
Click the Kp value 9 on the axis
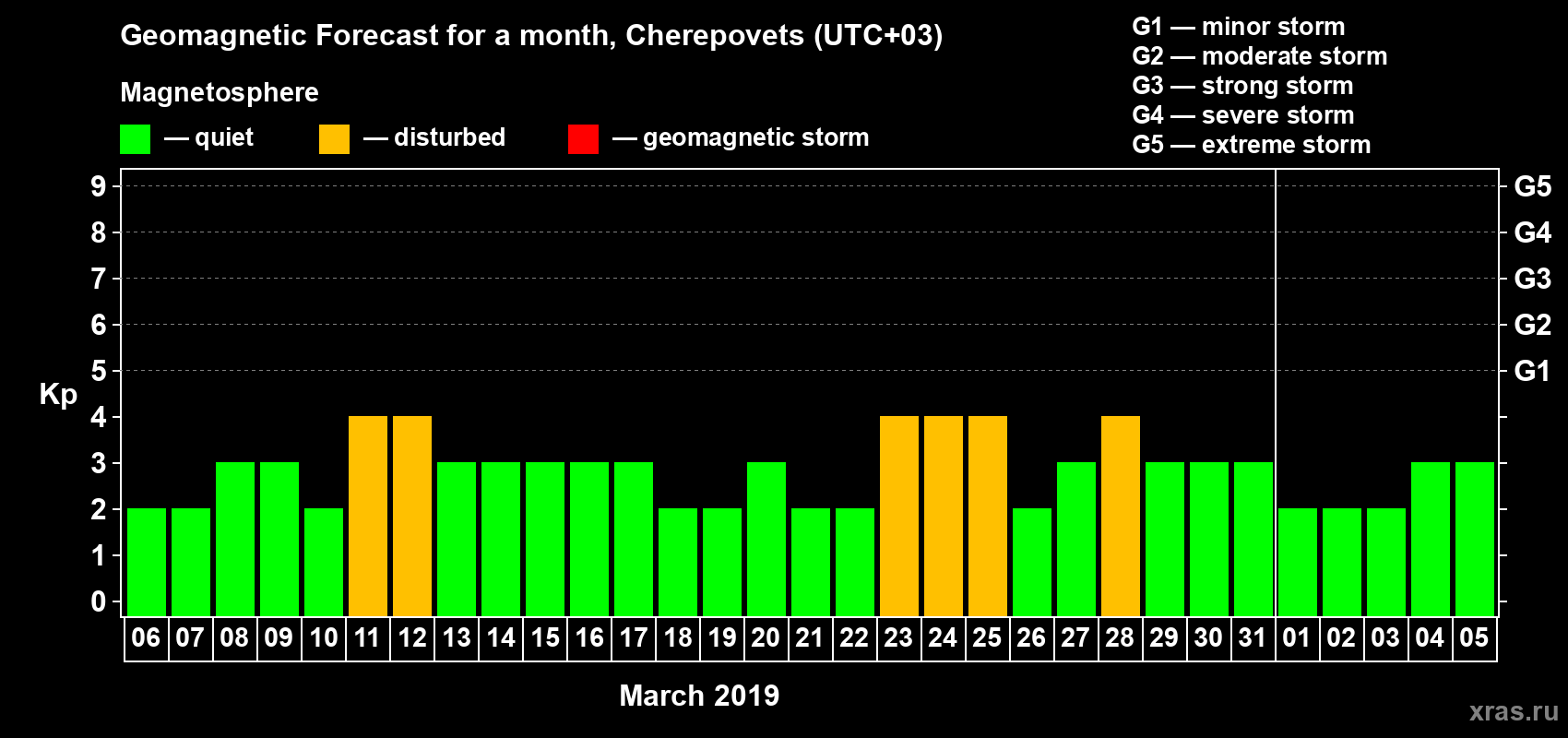99,186
